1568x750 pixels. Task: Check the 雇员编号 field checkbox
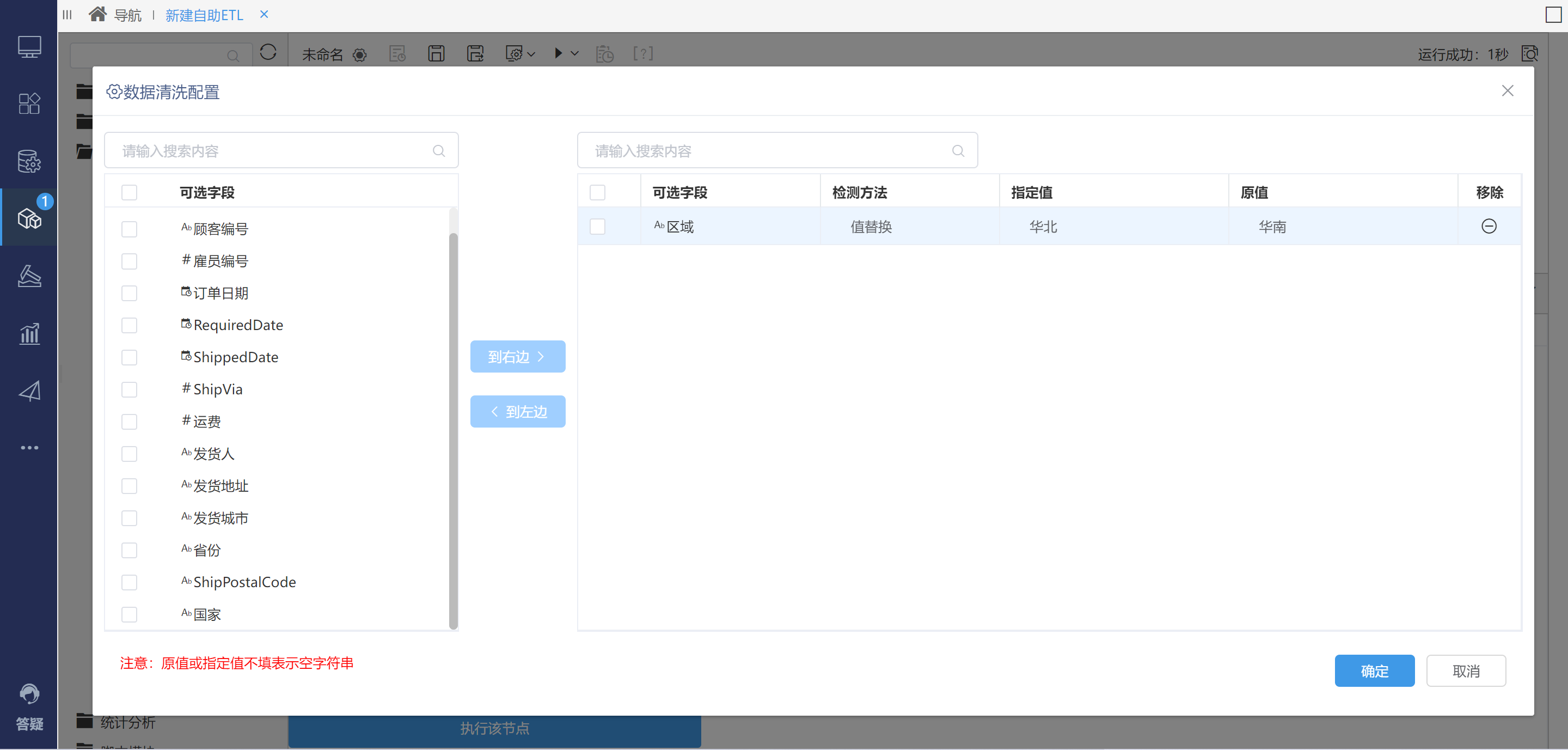click(x=129, y=261)
